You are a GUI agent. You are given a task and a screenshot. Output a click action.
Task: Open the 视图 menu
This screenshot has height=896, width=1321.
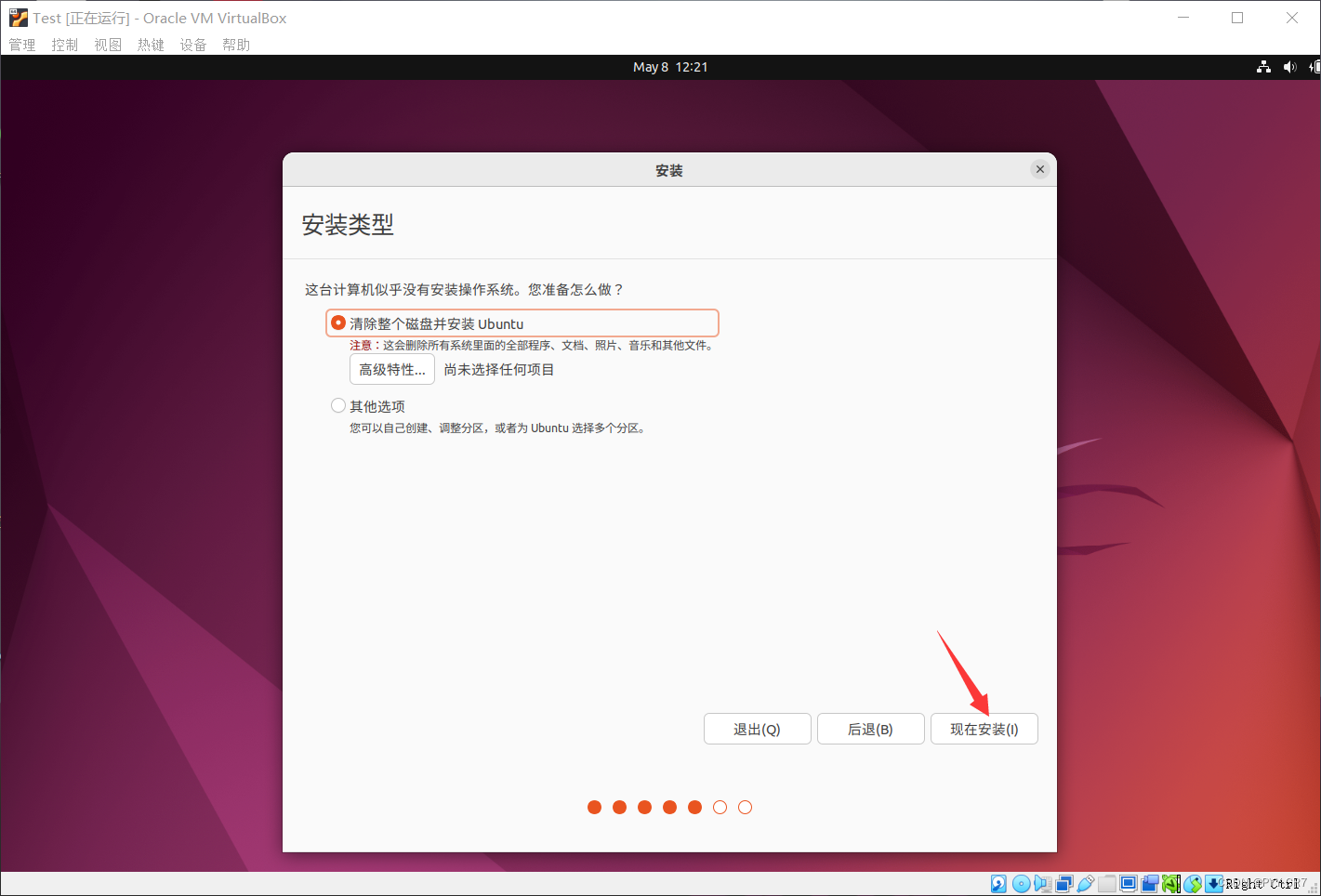point(108,45)
